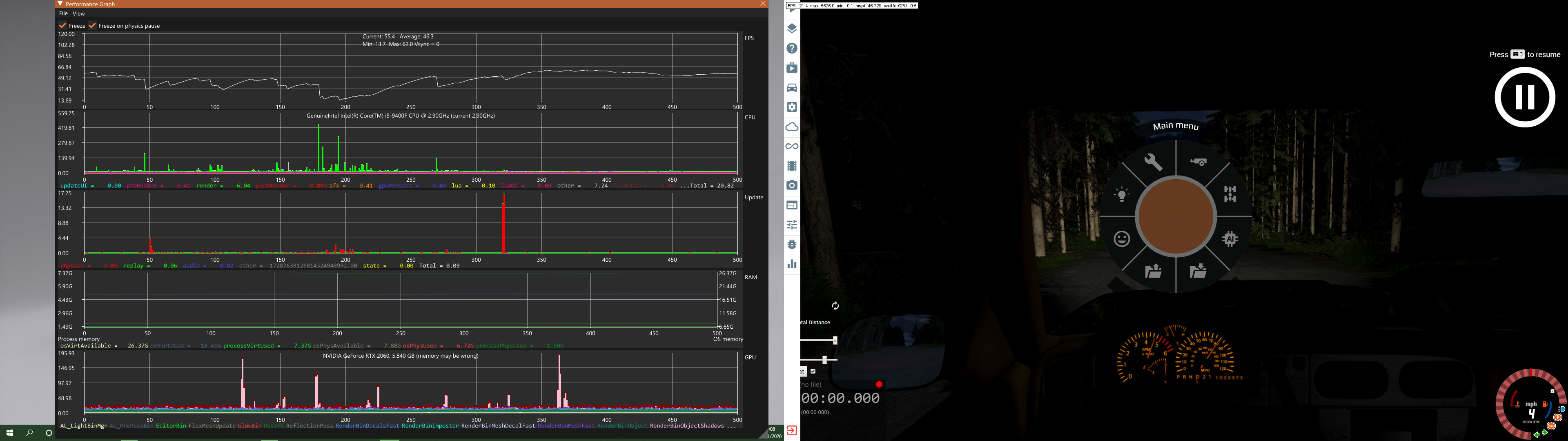
Task: Open the Windows Start button
Action: point(10,433)
